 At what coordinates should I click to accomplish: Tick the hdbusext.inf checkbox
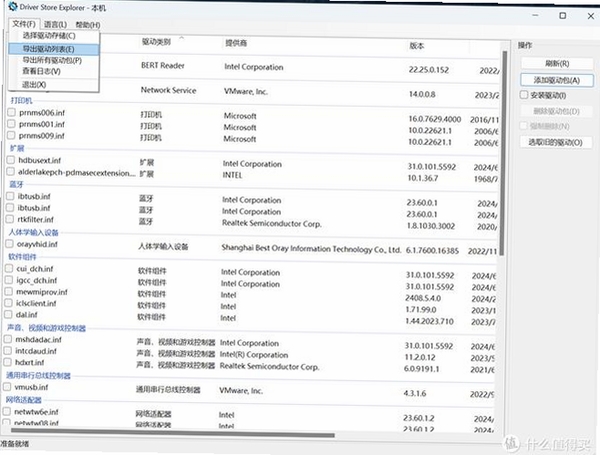(11, 160)
